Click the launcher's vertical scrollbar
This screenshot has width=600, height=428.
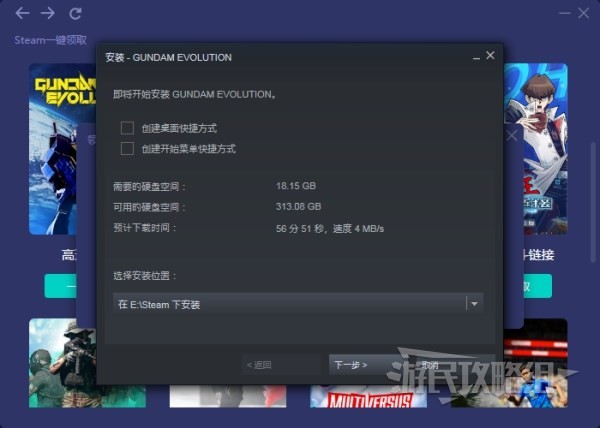(593, 203)
